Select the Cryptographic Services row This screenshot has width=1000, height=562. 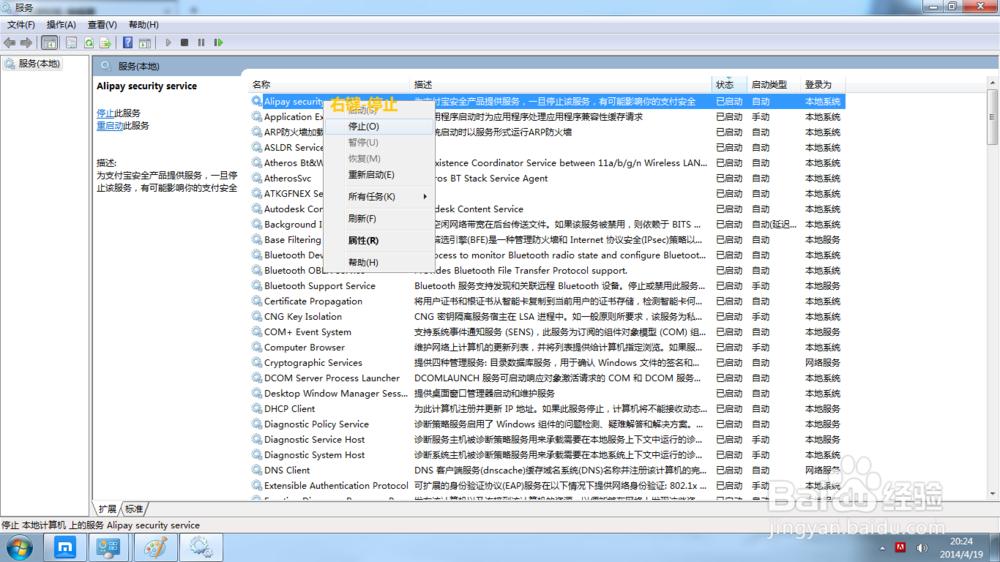(x=547, y=363)
